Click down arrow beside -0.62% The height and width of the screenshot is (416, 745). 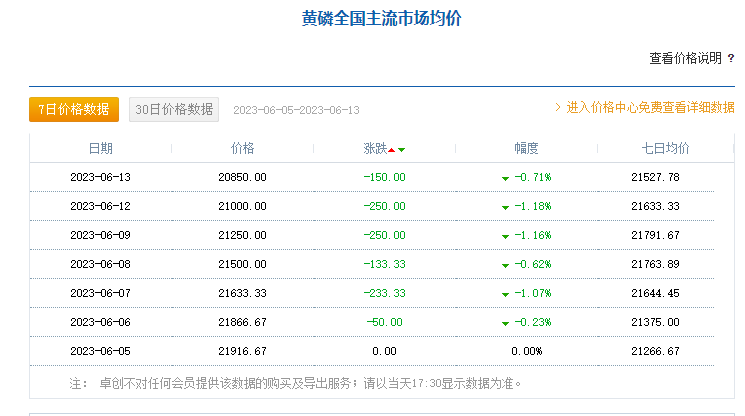tap(505, 266)
